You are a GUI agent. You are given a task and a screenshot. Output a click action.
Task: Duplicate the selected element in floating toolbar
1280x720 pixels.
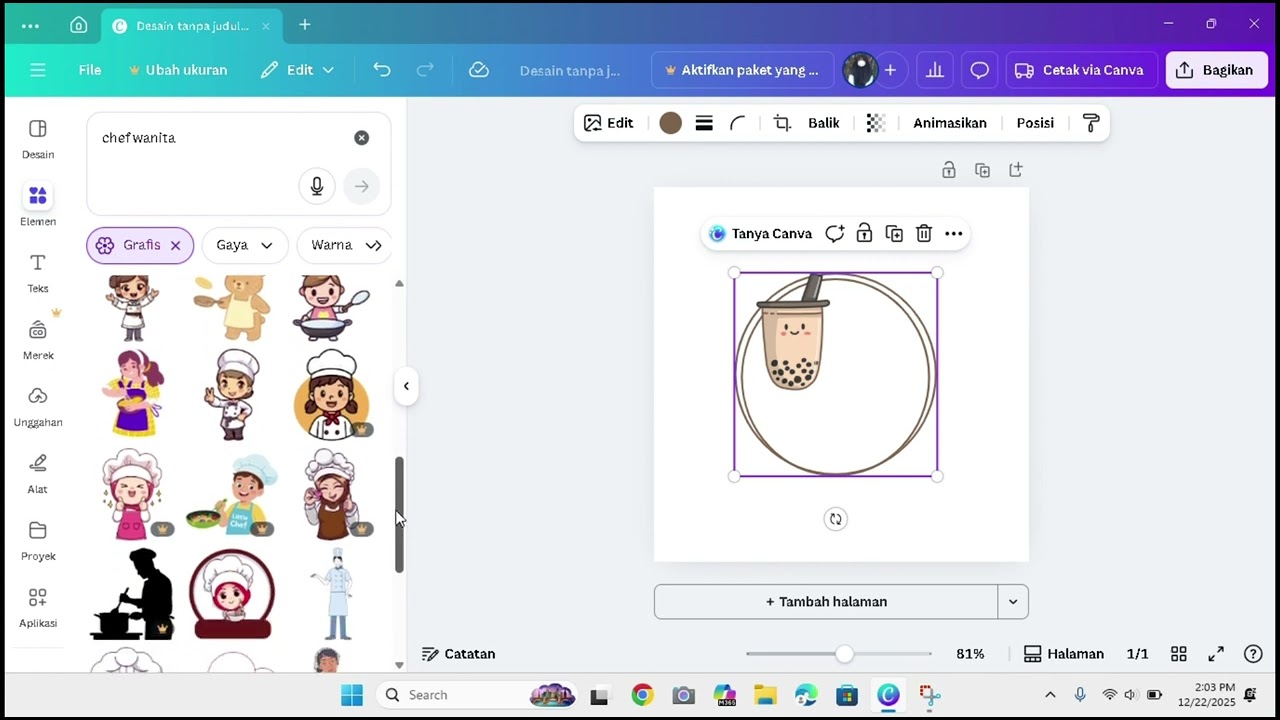coord(894,234)
